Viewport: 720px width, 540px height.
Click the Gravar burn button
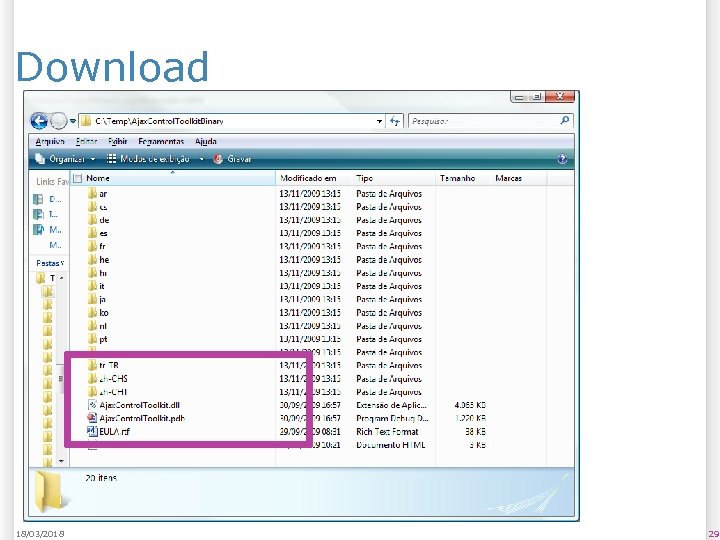232,159
